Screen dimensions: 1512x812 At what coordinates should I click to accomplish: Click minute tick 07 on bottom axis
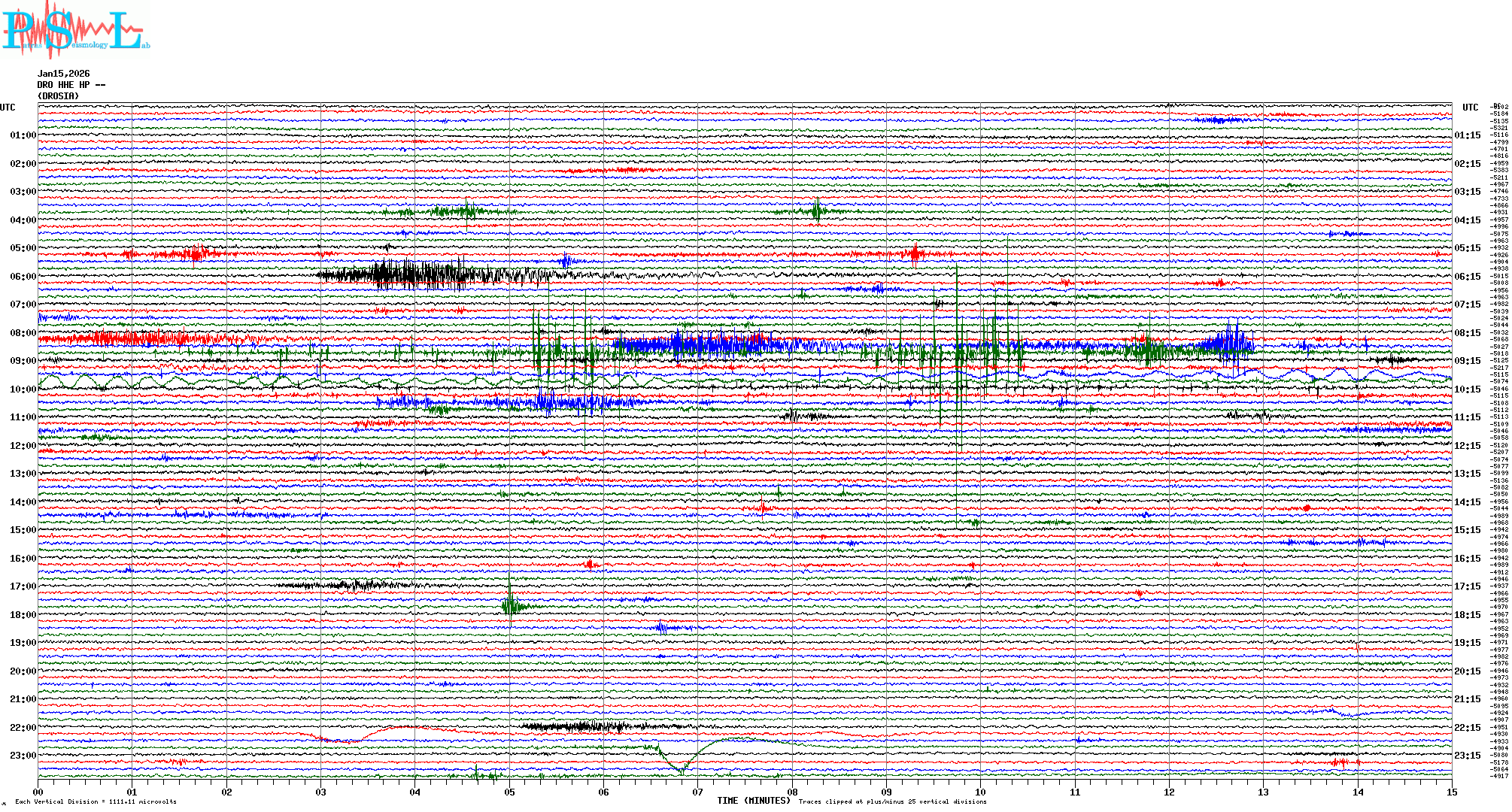pyautogui.click(x=698, y=792)
